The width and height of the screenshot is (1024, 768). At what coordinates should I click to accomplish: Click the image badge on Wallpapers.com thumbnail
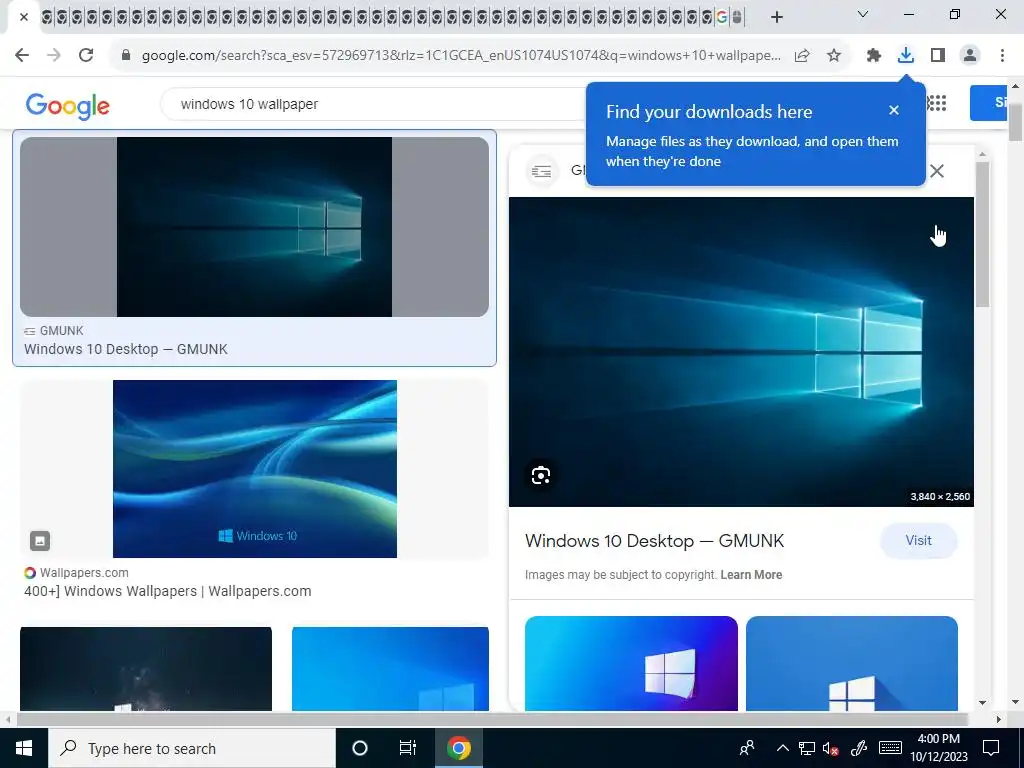click(x=40, y=541)
